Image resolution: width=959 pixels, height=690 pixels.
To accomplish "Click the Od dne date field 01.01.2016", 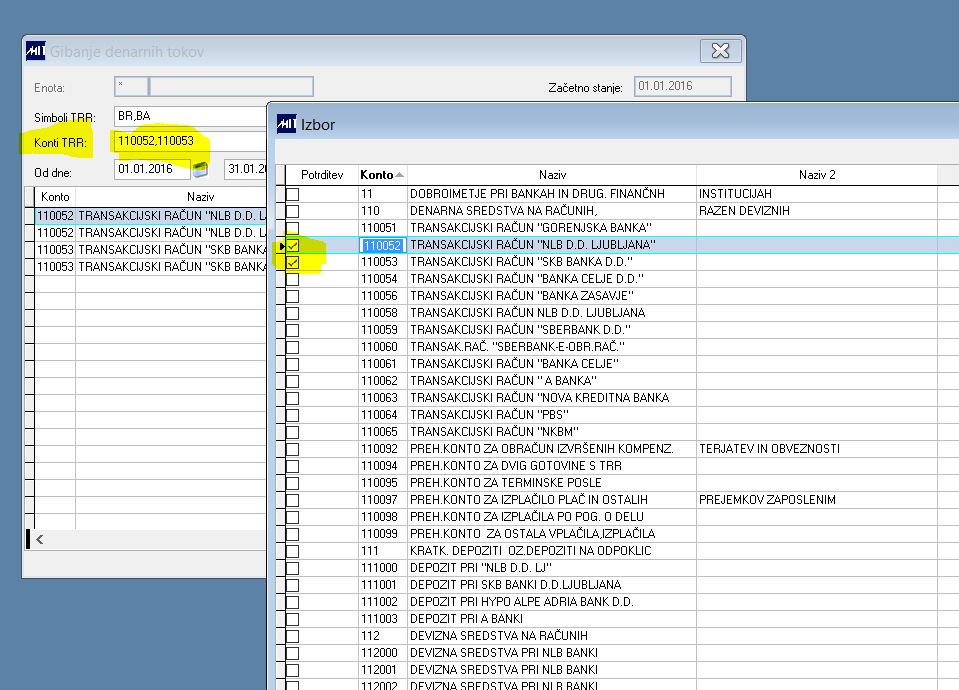I will pos(152,169).
